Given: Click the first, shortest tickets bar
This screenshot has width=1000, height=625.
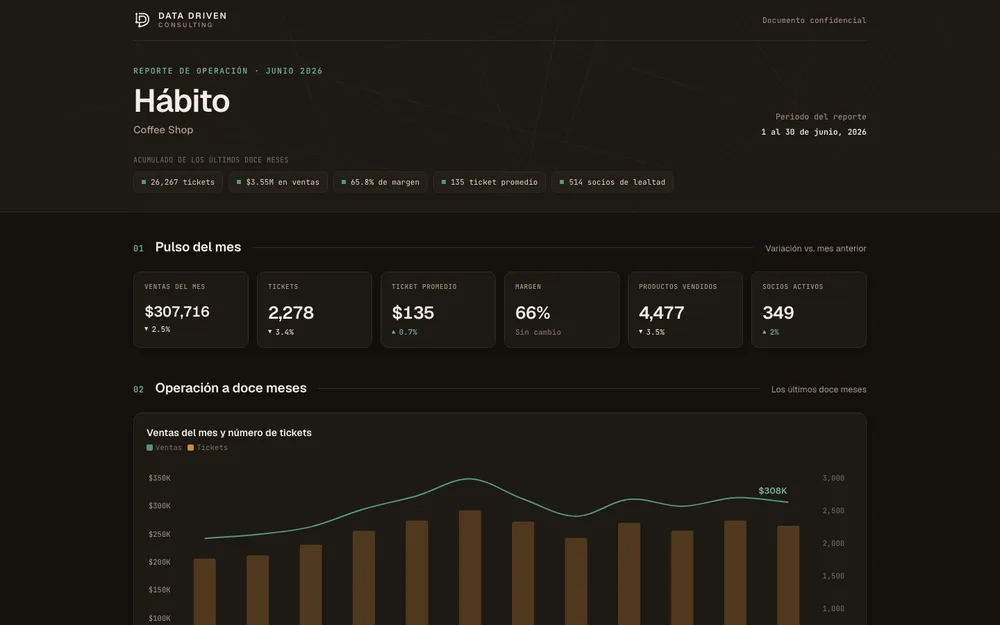Looking at the screenshot, I should click(x=205, y=592).
